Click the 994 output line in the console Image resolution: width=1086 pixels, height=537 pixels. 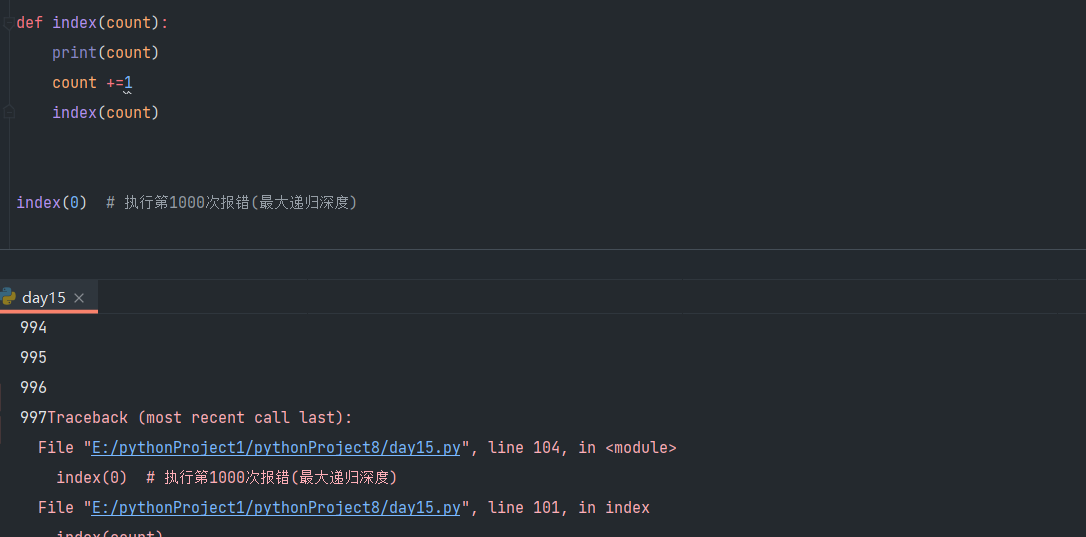[34, 328]
